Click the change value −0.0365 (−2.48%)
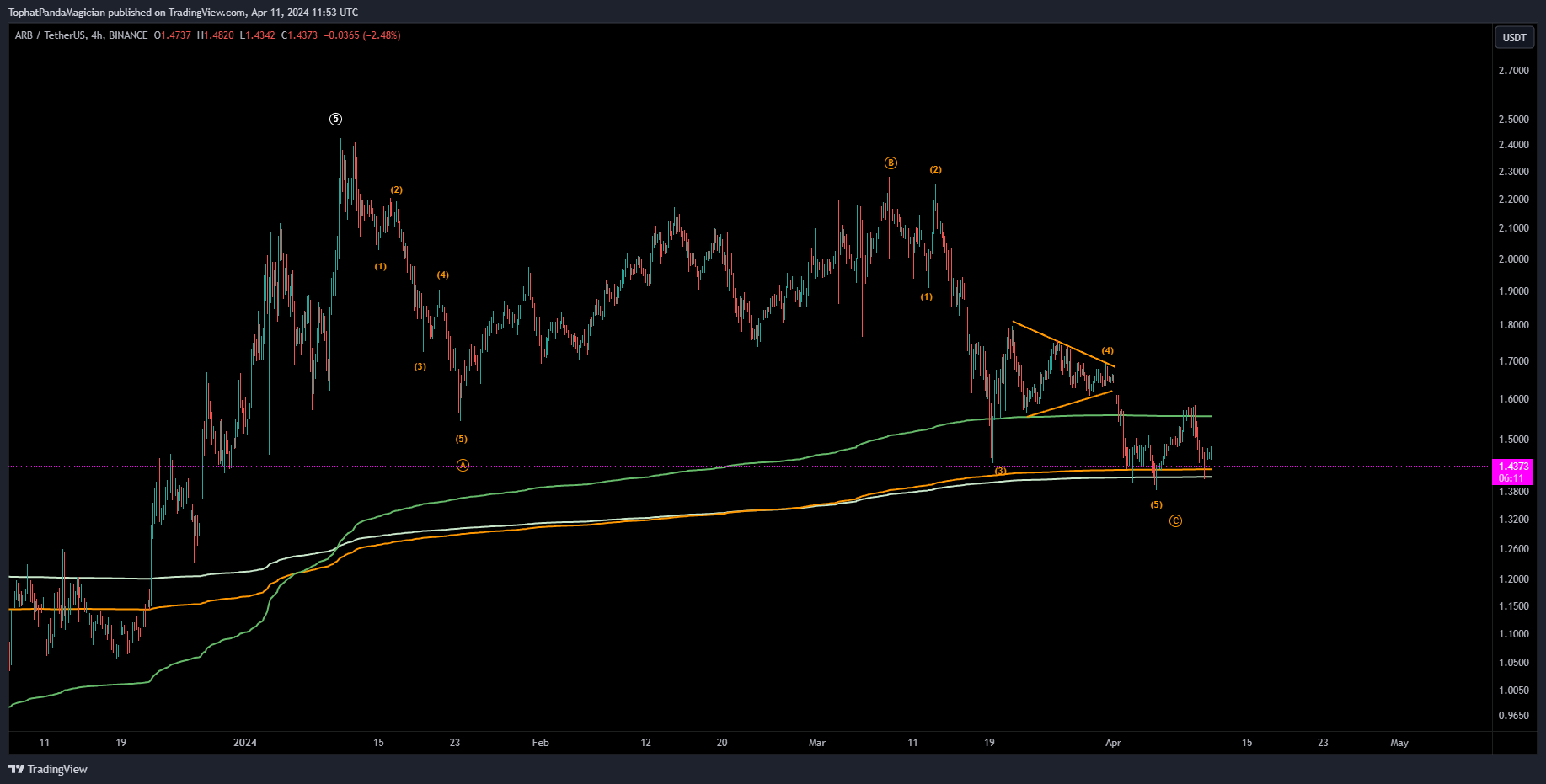This screenshot has width=1546, height=784. [362, 35]
